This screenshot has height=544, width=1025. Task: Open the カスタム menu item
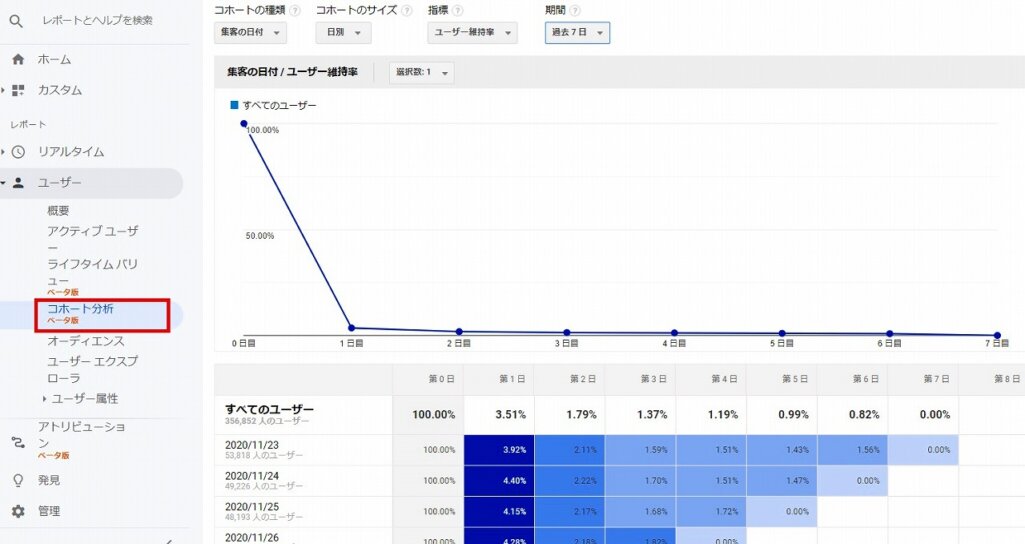(59, 90)
